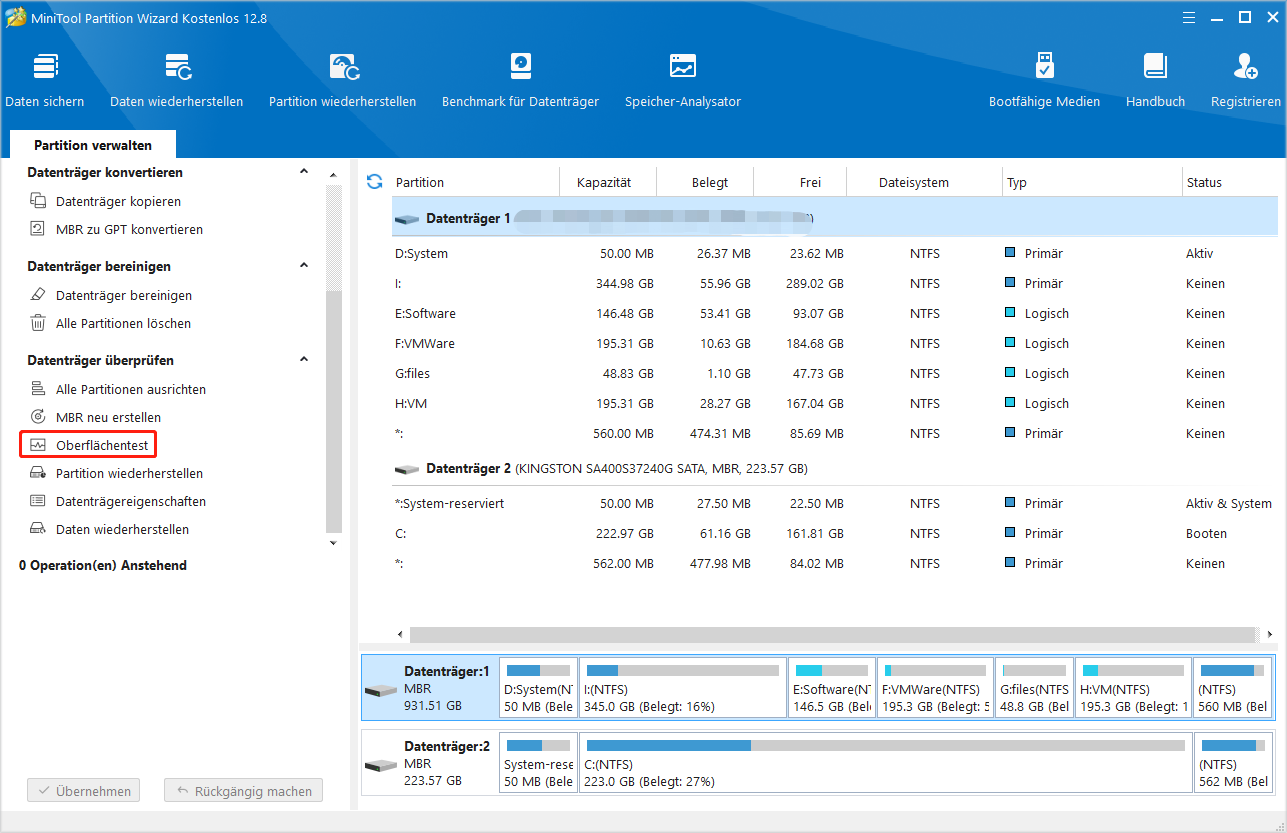Select the Datenträger:1 disk map entry
1287x833 pixels.
[430, 688]
